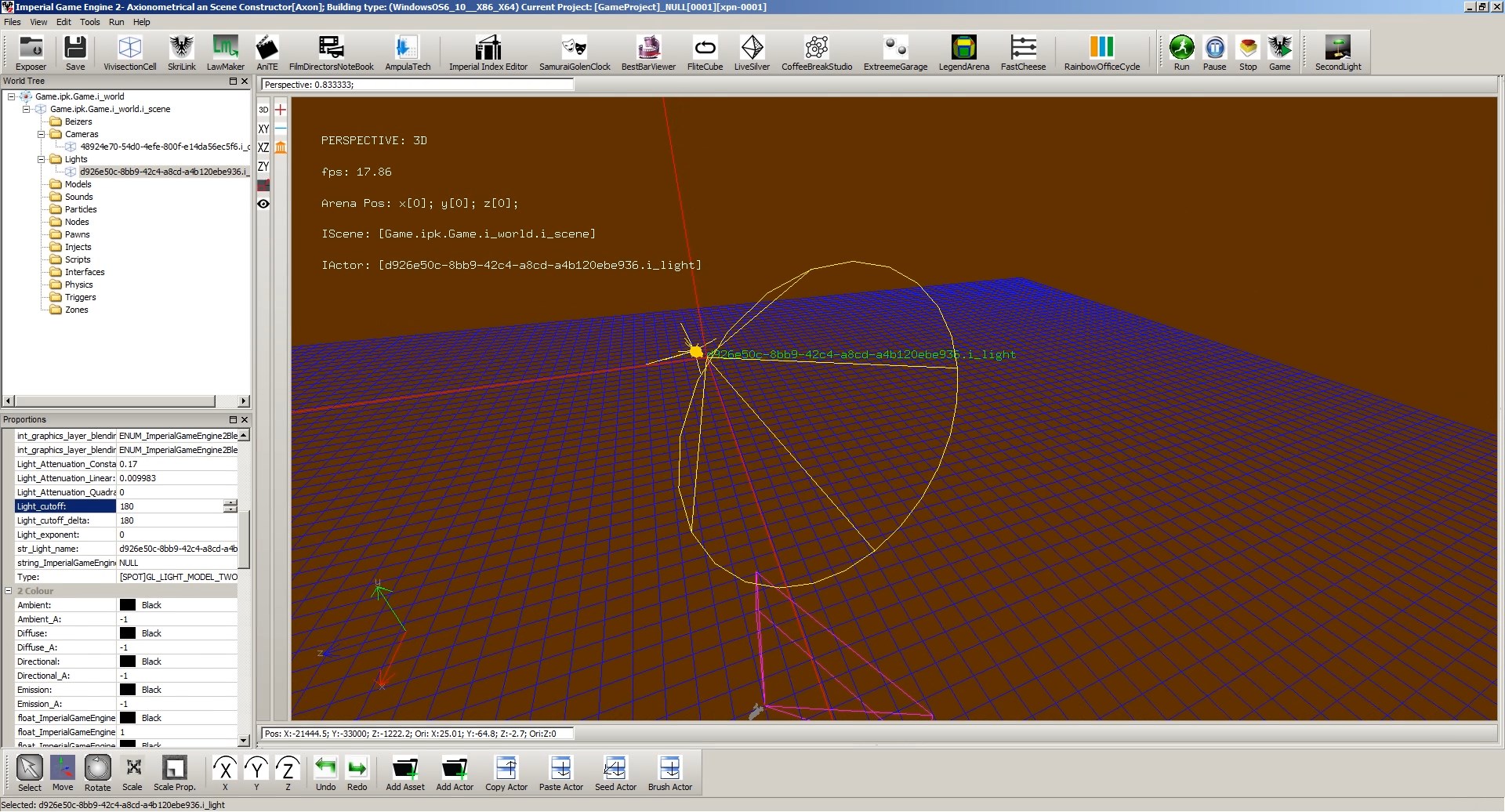Open the SecondLight tool
Screen dimensions: 1505x812
pyautogui.click(x=1338, y=53)
